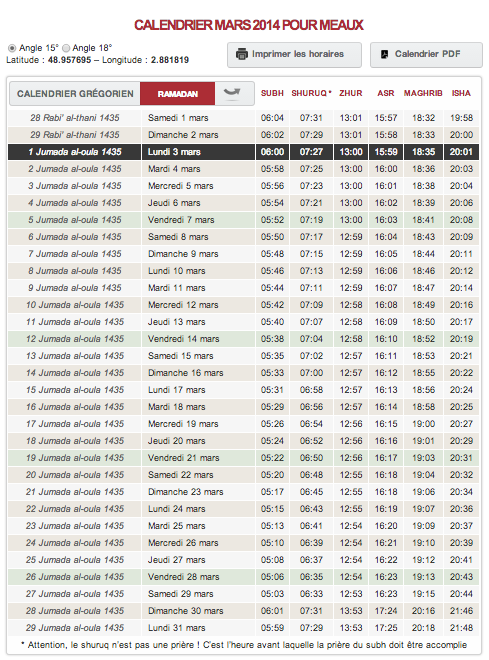
Task: Select the Lundi 31 mars row
Action: [243, 628]
